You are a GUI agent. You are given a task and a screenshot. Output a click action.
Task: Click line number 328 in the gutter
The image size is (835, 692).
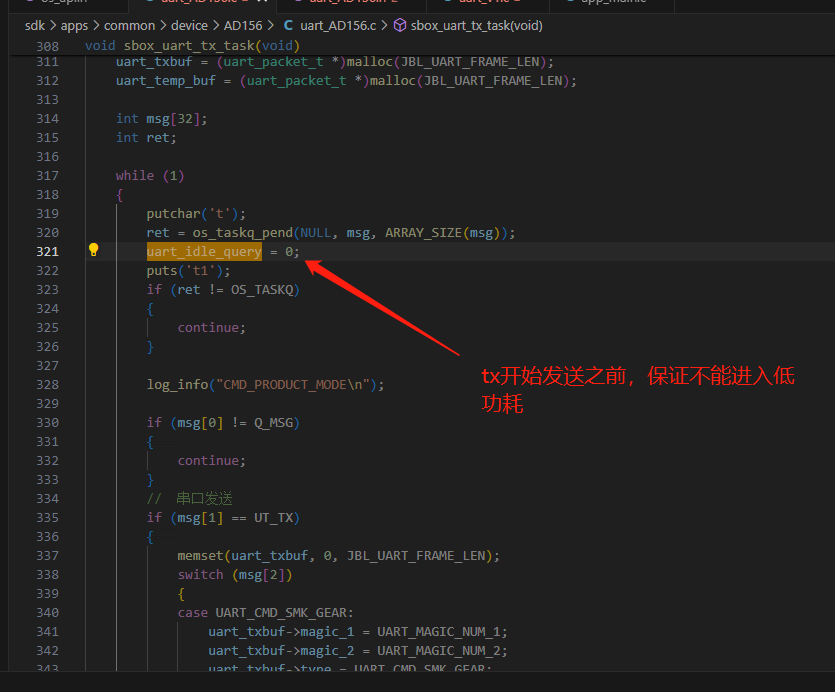pos(47,385)
